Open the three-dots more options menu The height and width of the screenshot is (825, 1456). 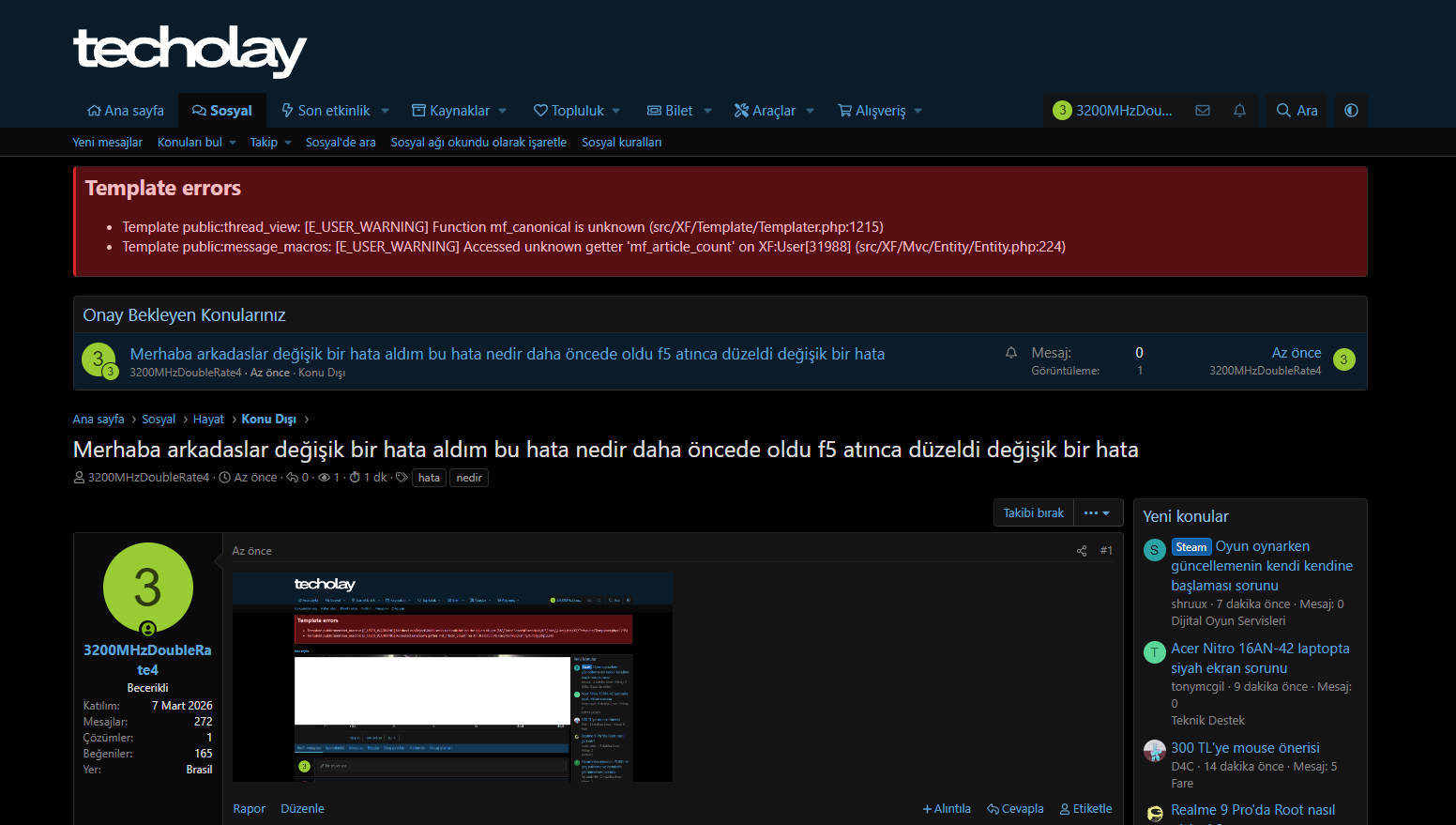coord(1098,513)
